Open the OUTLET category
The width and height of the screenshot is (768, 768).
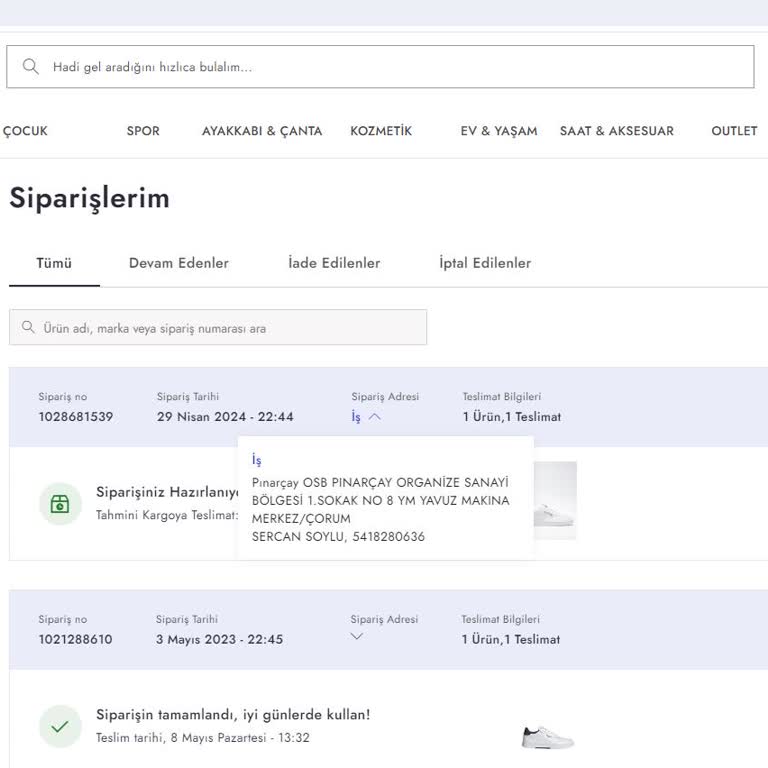(x=734, y=131)
